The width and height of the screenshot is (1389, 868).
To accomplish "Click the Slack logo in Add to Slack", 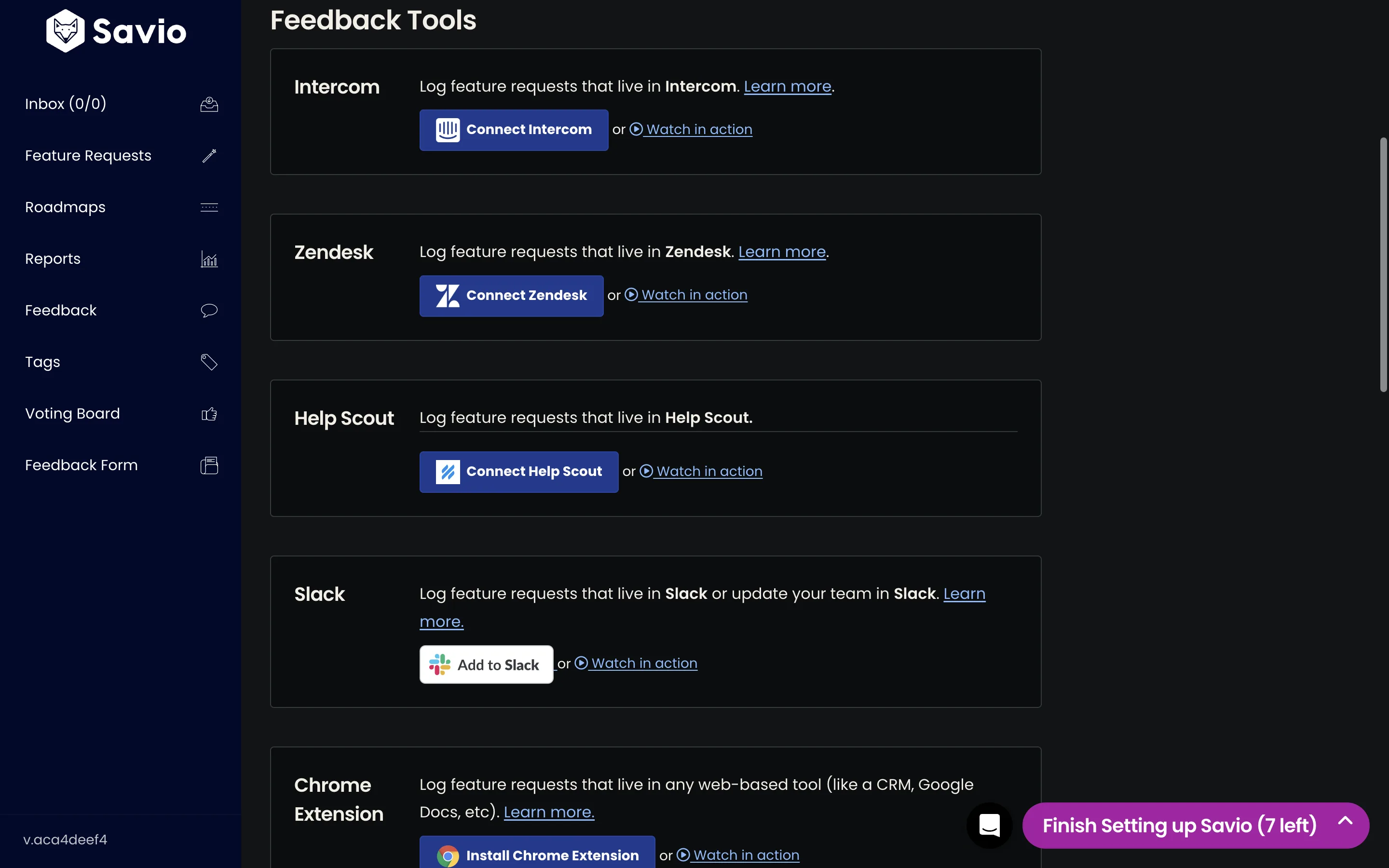I will pyautogui.click(x=440, y=665).
